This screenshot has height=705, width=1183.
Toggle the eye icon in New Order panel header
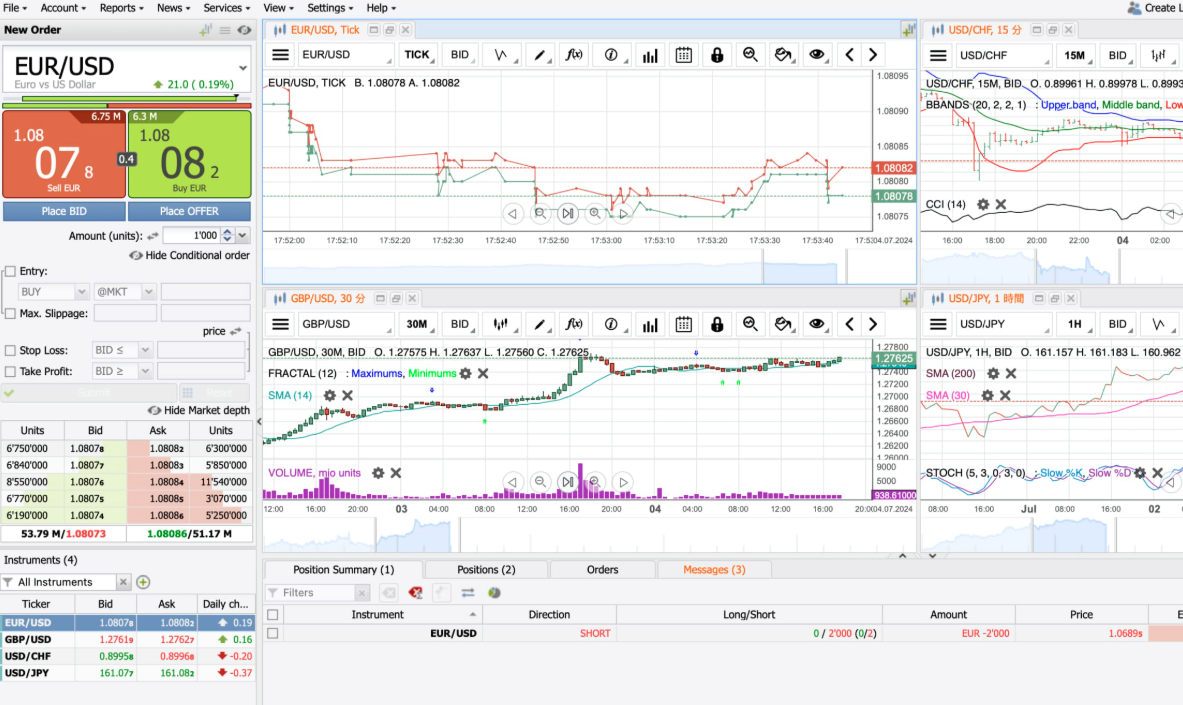(244, 30)
